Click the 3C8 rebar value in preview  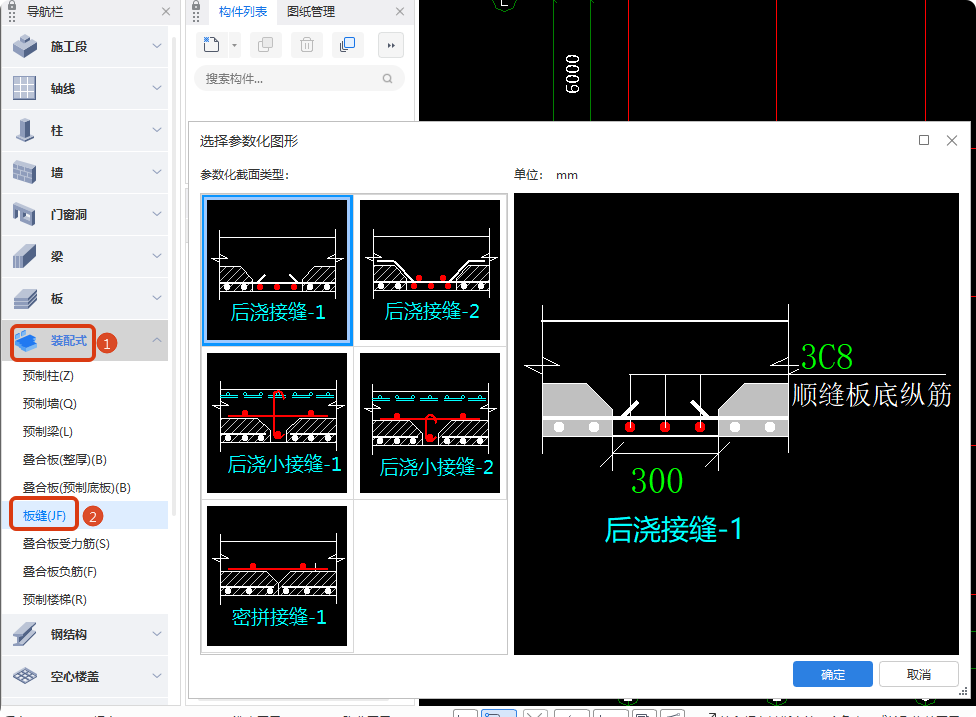[x=827, y=357]
